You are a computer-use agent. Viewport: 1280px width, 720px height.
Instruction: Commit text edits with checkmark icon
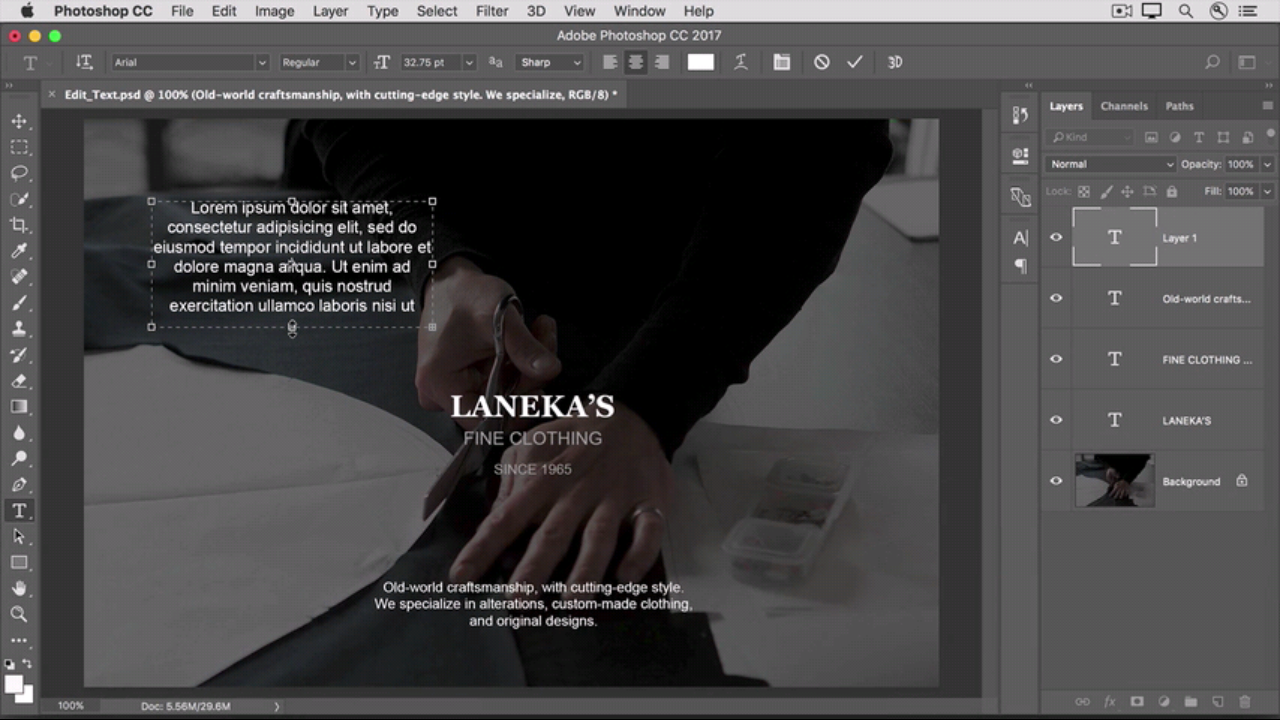[x=854, y=62]
